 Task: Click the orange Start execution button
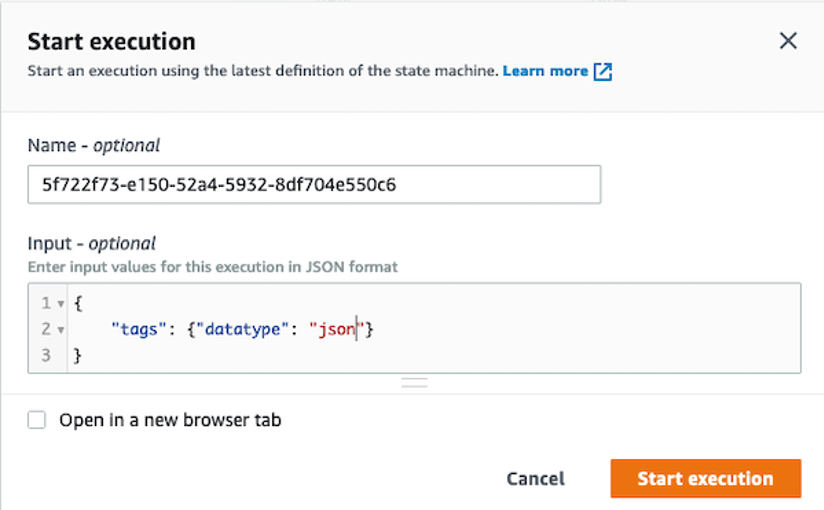pyautogui.click(x=705, y=478)
